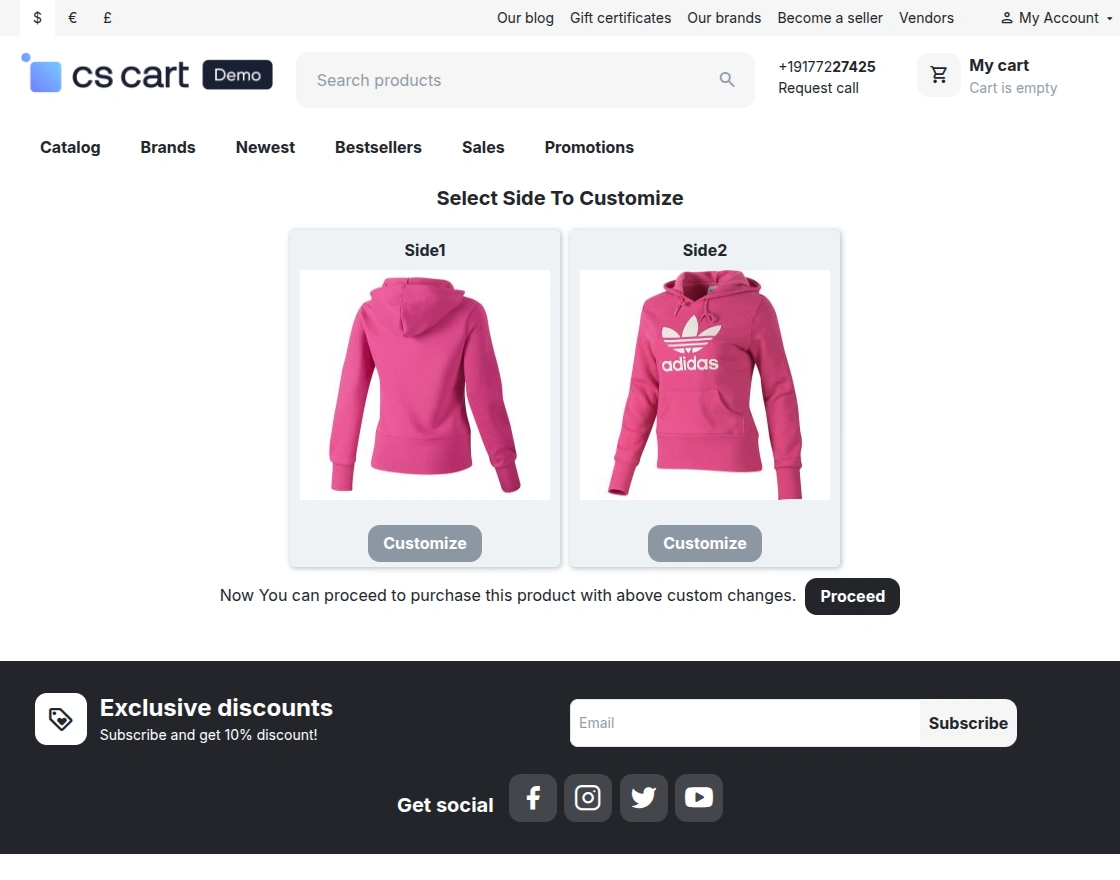Viewport: 1120px width, 880px height.
Task: Open the Promotions menu item
Action: pos(589,147)
